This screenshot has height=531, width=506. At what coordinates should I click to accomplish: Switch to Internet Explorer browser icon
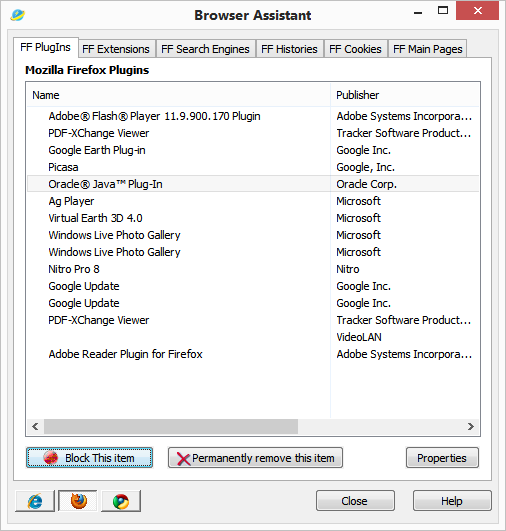tap(35, 501)
